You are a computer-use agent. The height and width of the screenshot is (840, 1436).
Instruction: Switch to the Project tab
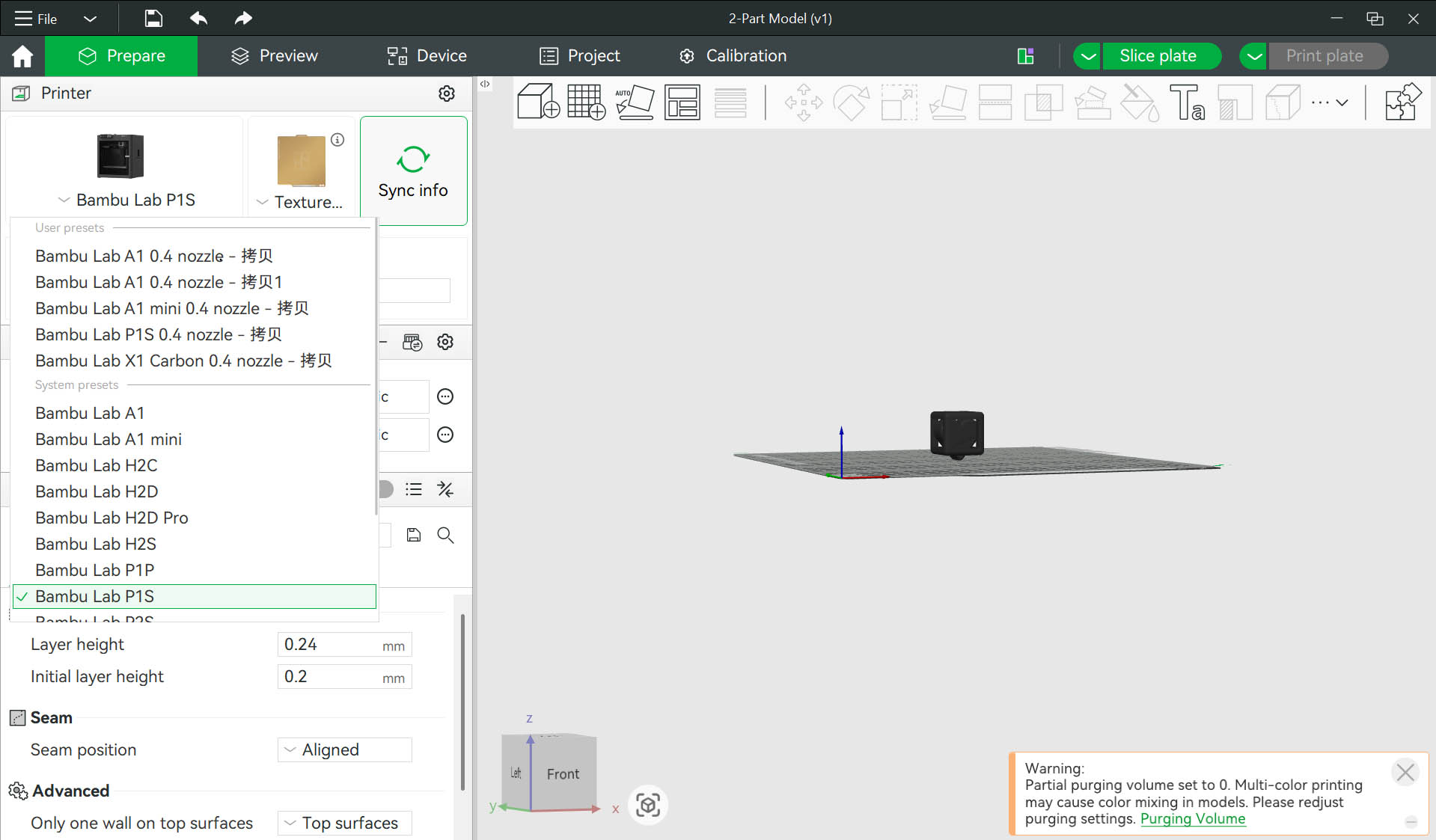(x=580, y=56)
